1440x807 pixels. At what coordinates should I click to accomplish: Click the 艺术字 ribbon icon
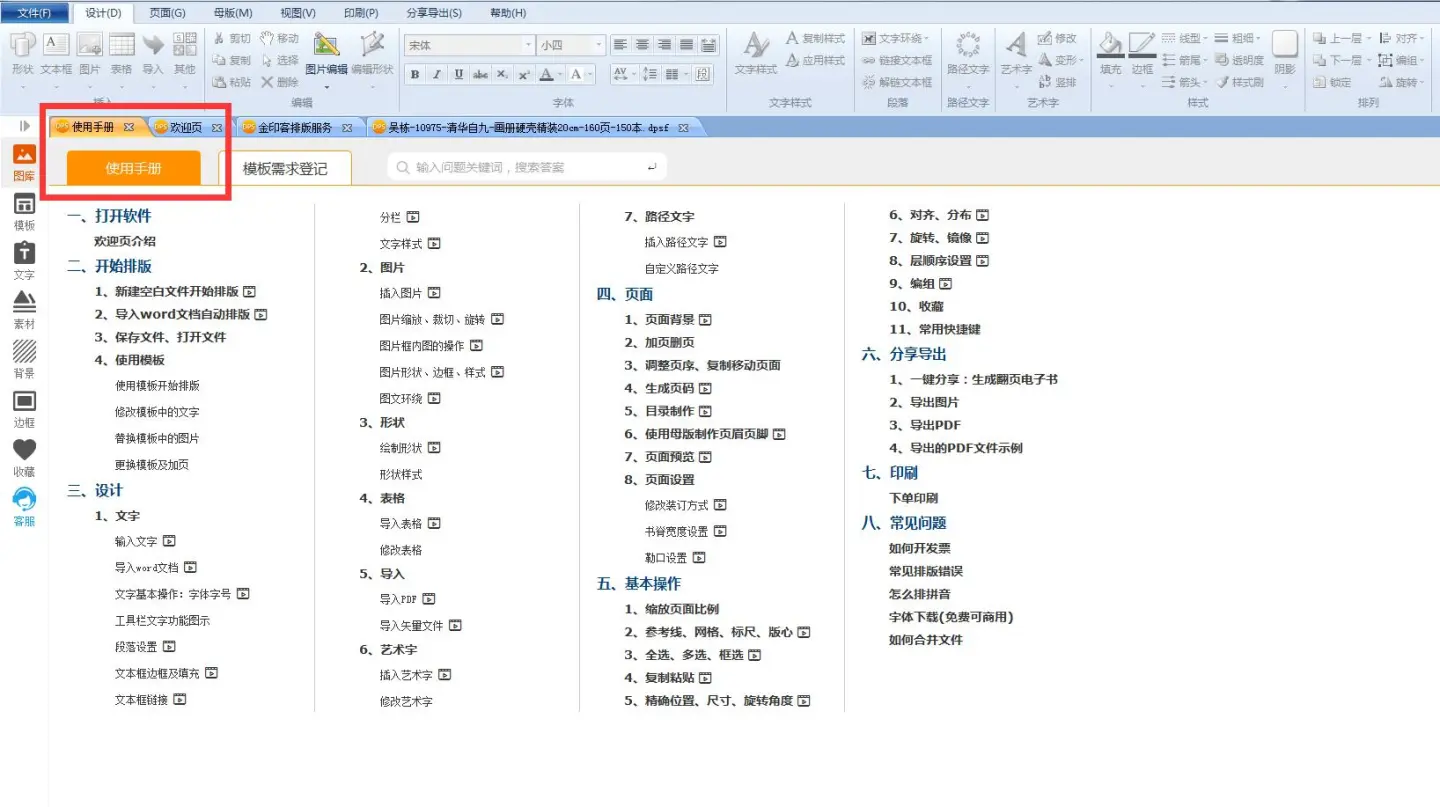[1016, 52]
